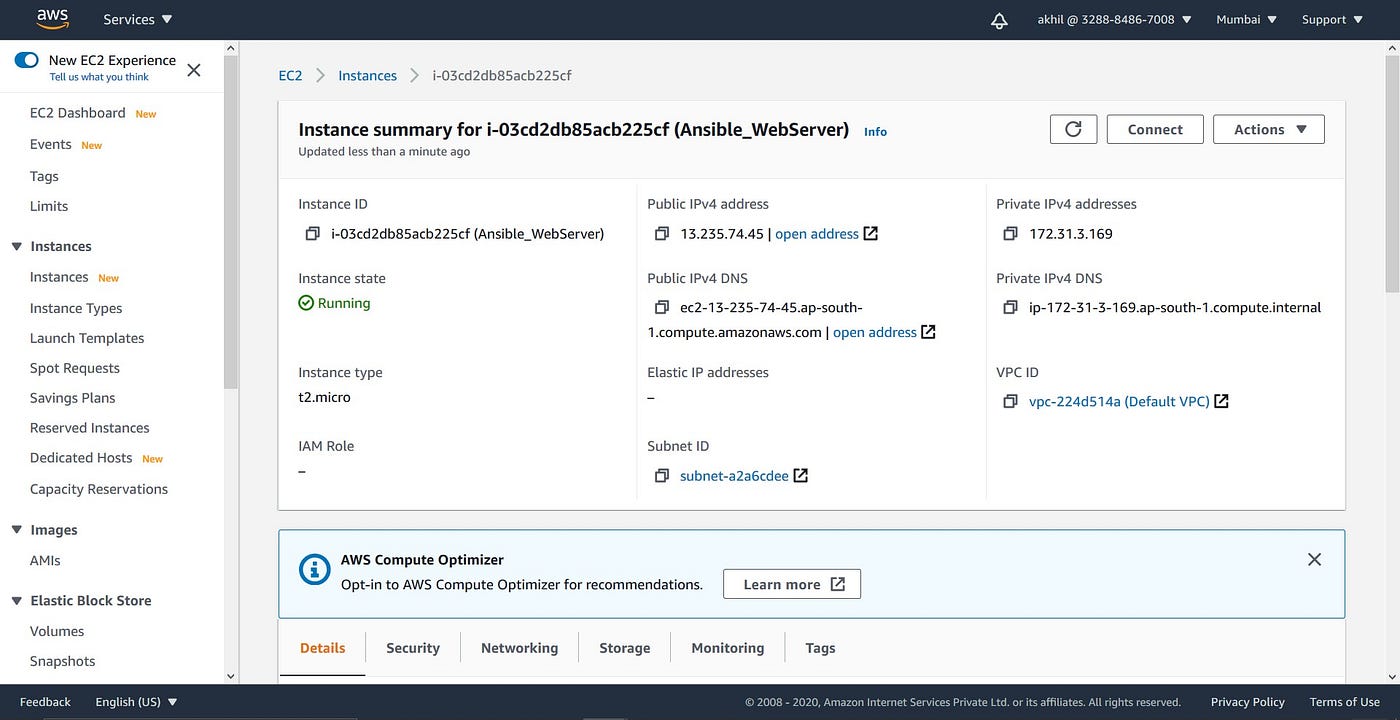Click external link icon beside Public IPv4 open address

[871, 233]
